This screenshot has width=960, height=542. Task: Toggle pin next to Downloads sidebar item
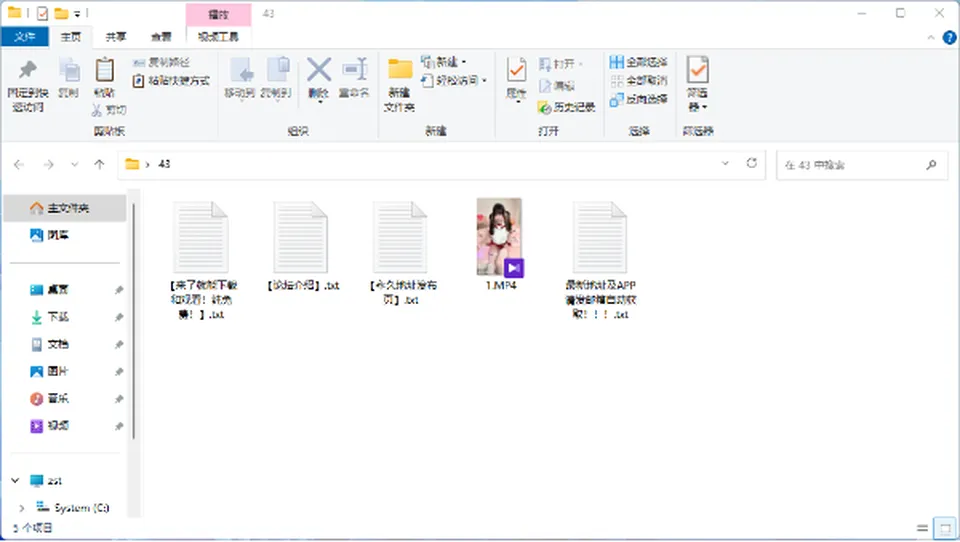(119, 317)
